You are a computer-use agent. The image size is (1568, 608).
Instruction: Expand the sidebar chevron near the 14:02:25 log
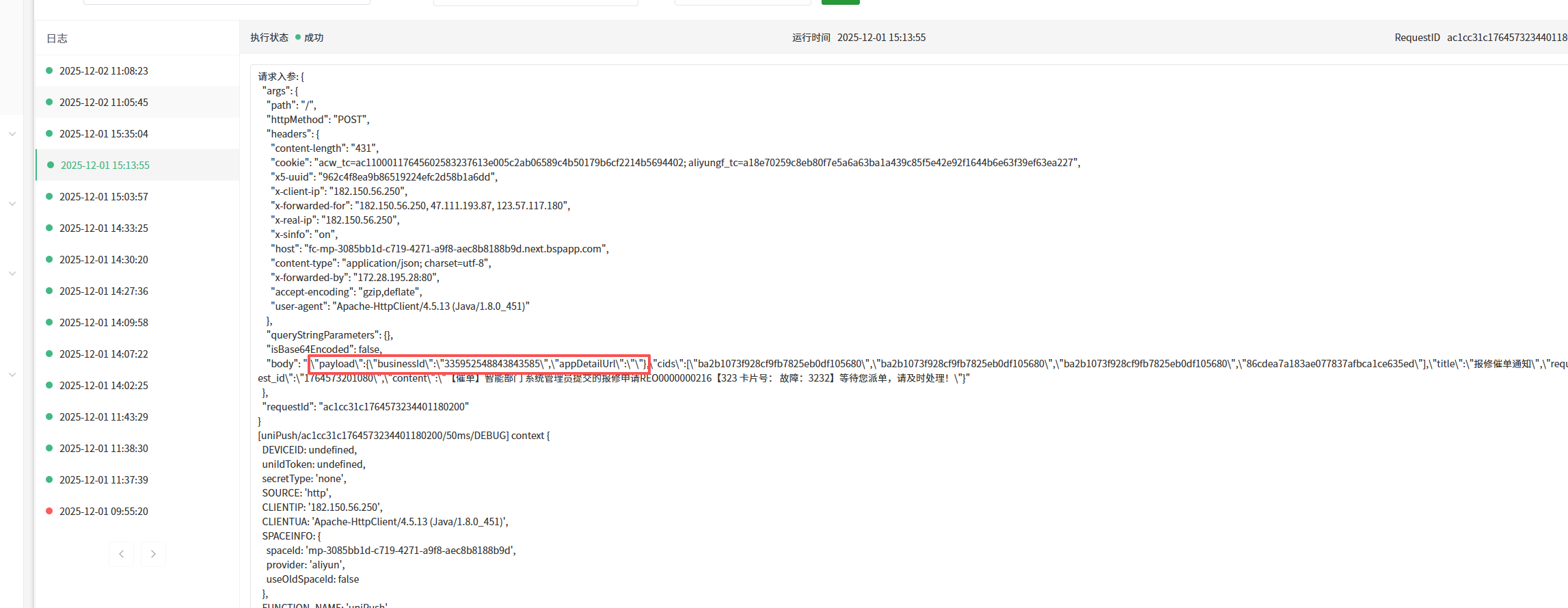click(12, 375)
